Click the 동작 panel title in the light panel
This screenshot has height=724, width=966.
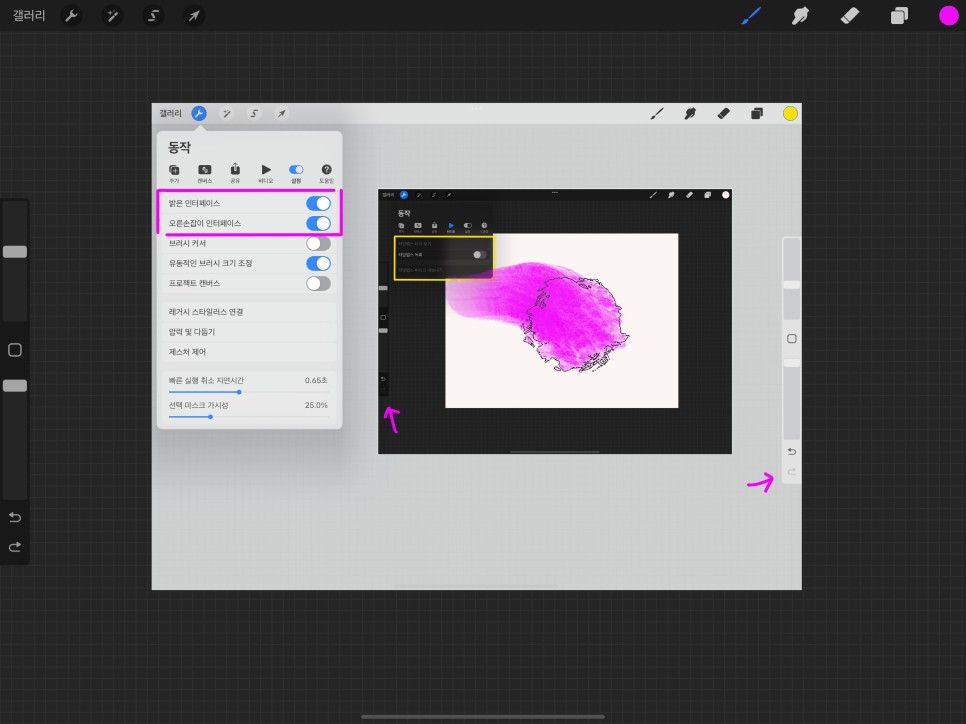coord(179,147)
